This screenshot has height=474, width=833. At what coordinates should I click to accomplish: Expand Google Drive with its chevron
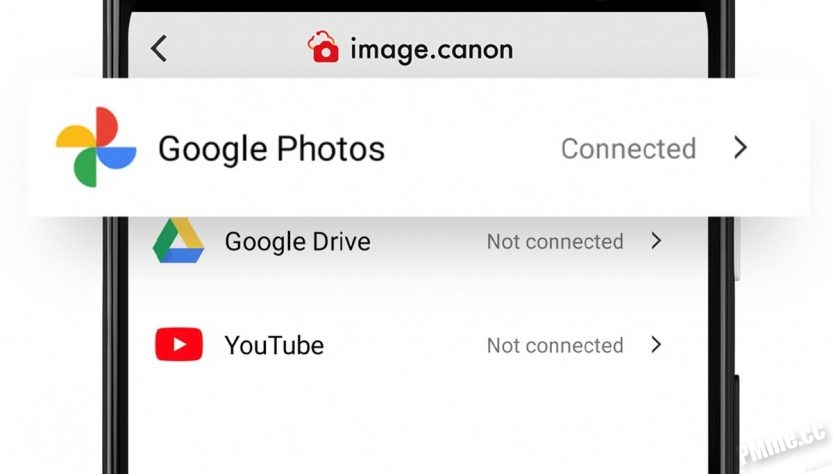pos(657,241)
